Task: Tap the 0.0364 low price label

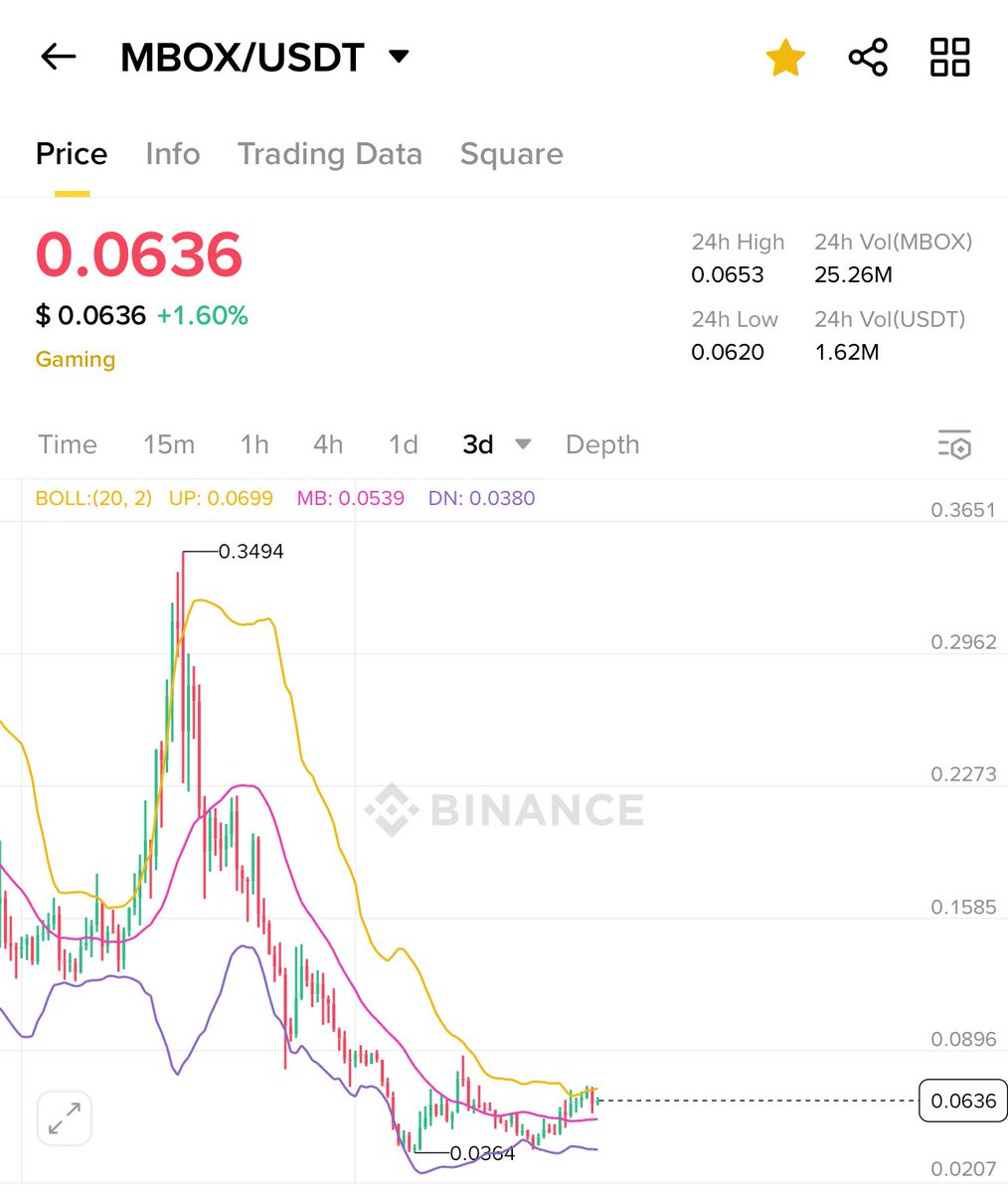Action: point(483,1153)
